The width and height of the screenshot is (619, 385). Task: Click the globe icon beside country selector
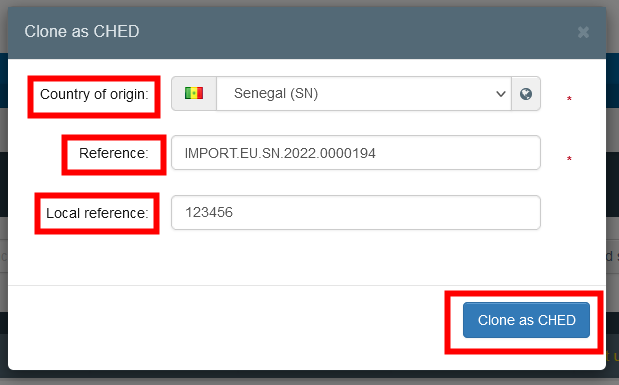[x=526, y=94]
